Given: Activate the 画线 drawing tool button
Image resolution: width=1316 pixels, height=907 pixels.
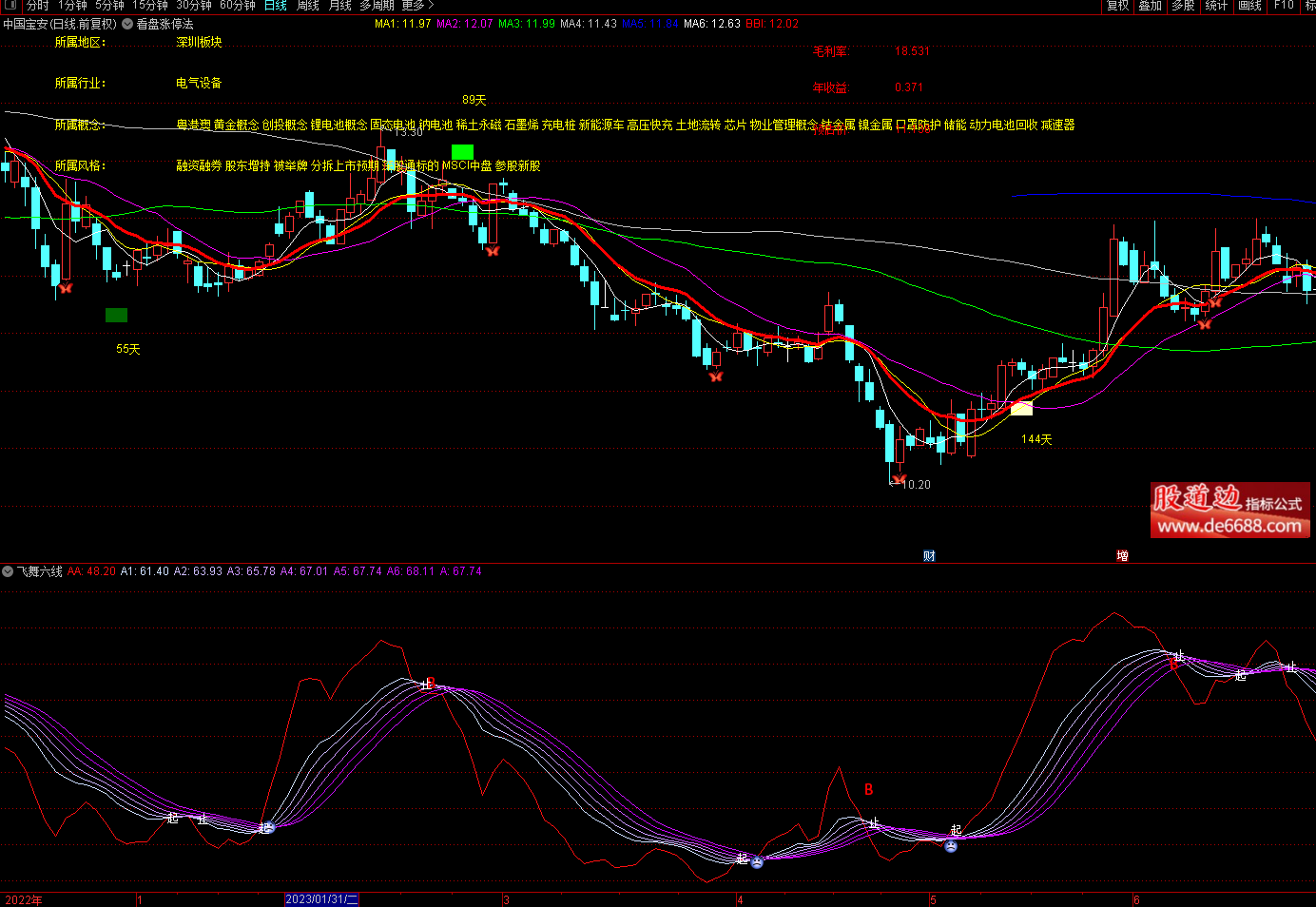Looking at the screenshot, I should [1249, 5].
